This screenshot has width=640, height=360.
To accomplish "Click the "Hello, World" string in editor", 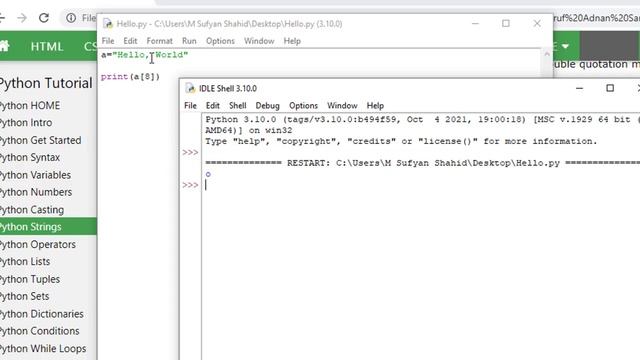I will pos(150,55).
